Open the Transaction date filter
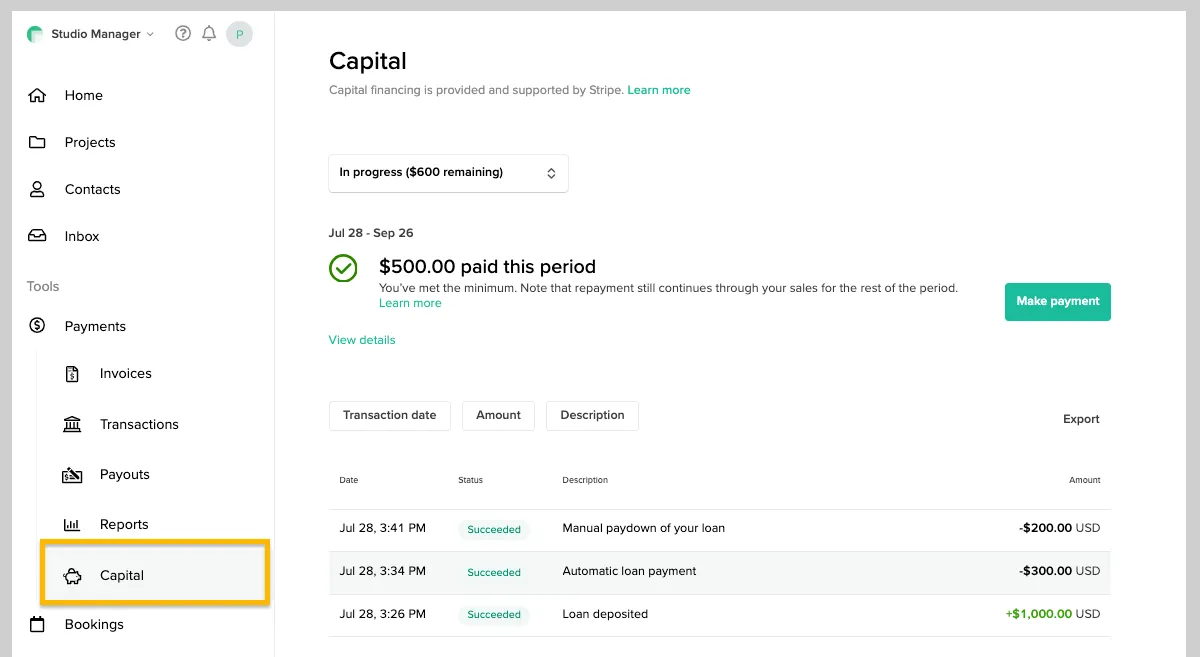The width and height of the screenshot is (1200, 657). [389, 416]
